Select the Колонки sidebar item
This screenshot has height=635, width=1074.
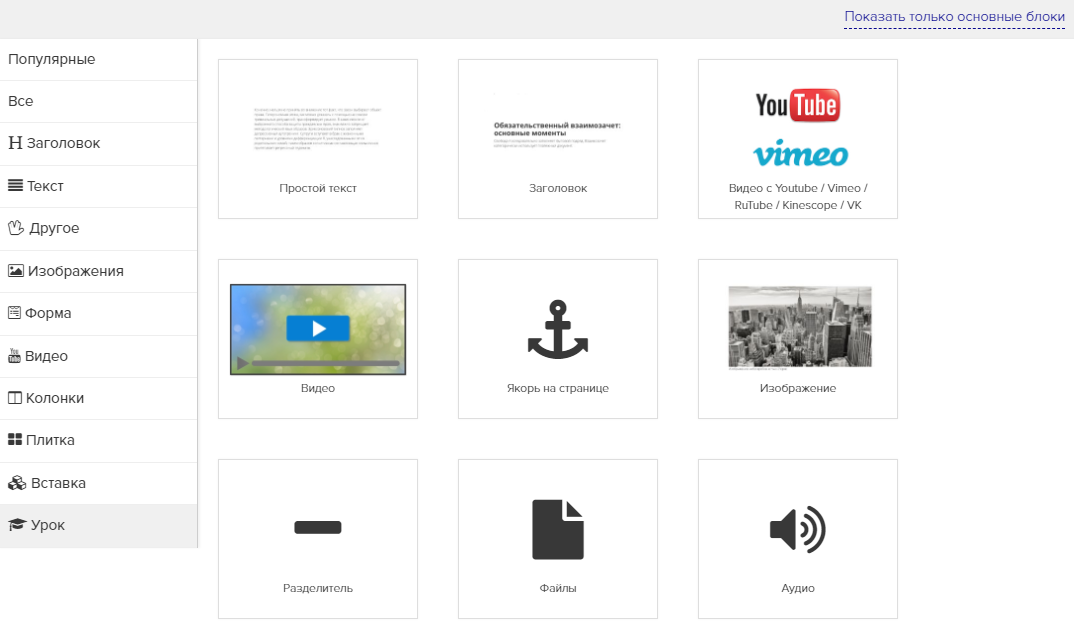55,398
